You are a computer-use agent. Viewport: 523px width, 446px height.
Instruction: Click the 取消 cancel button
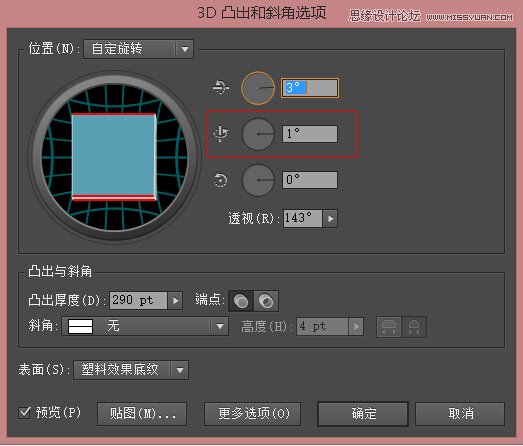(460, 414)
